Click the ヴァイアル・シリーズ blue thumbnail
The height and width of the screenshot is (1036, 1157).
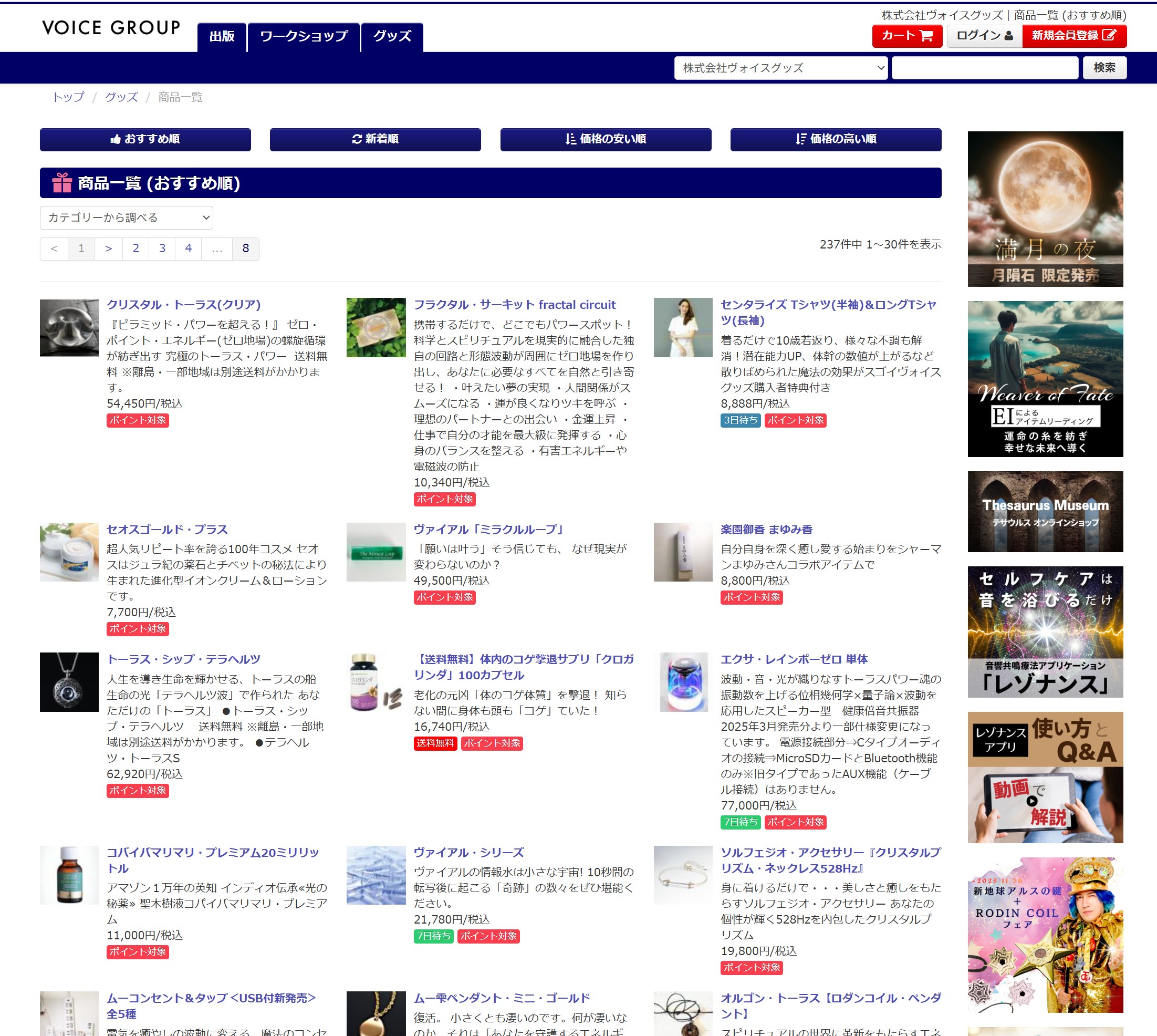pyautogui.click(x=376, y=875)
